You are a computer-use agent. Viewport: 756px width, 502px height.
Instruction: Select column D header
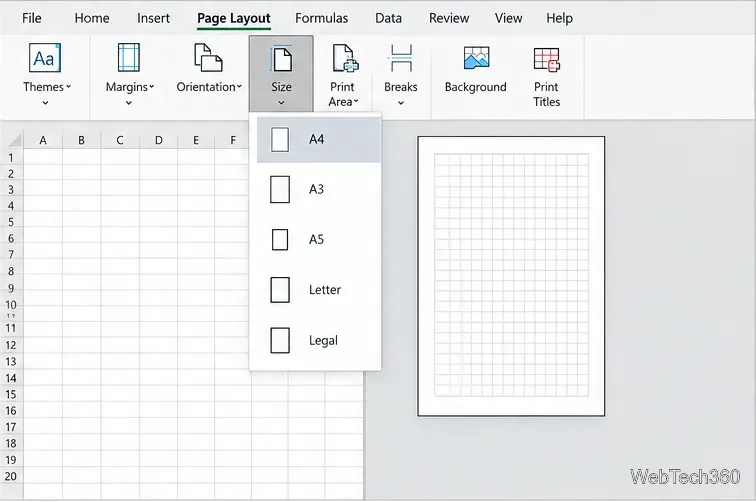tap(159, 140)
